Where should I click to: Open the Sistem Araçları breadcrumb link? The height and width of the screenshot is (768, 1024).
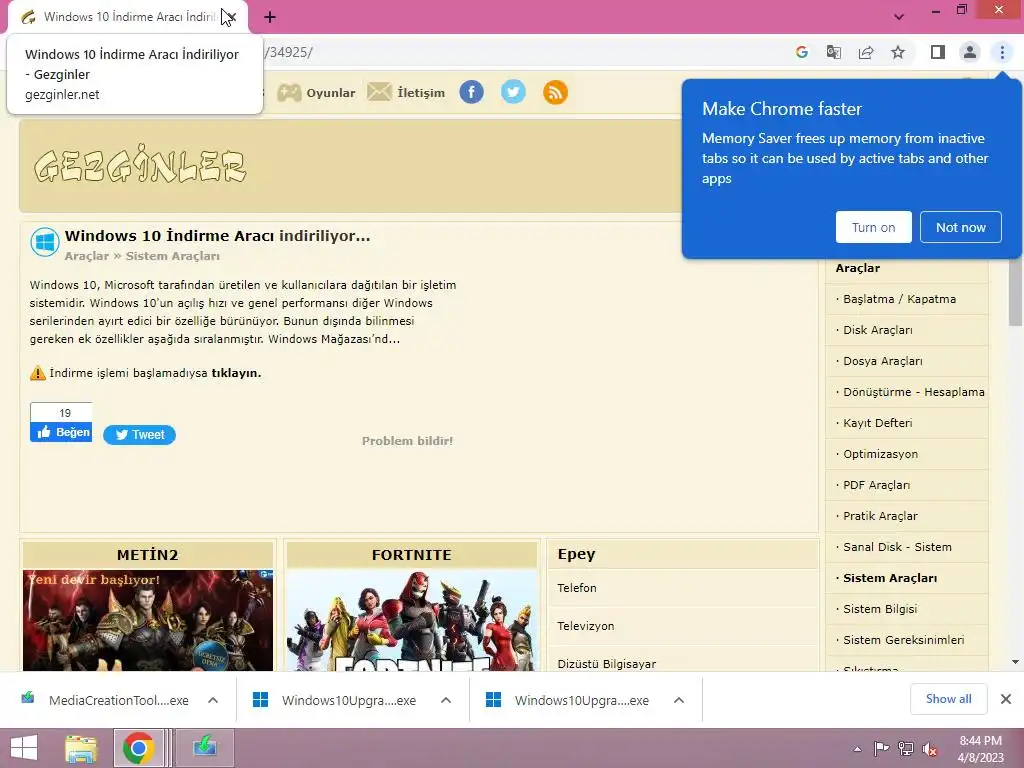click(x=172, y=256)
